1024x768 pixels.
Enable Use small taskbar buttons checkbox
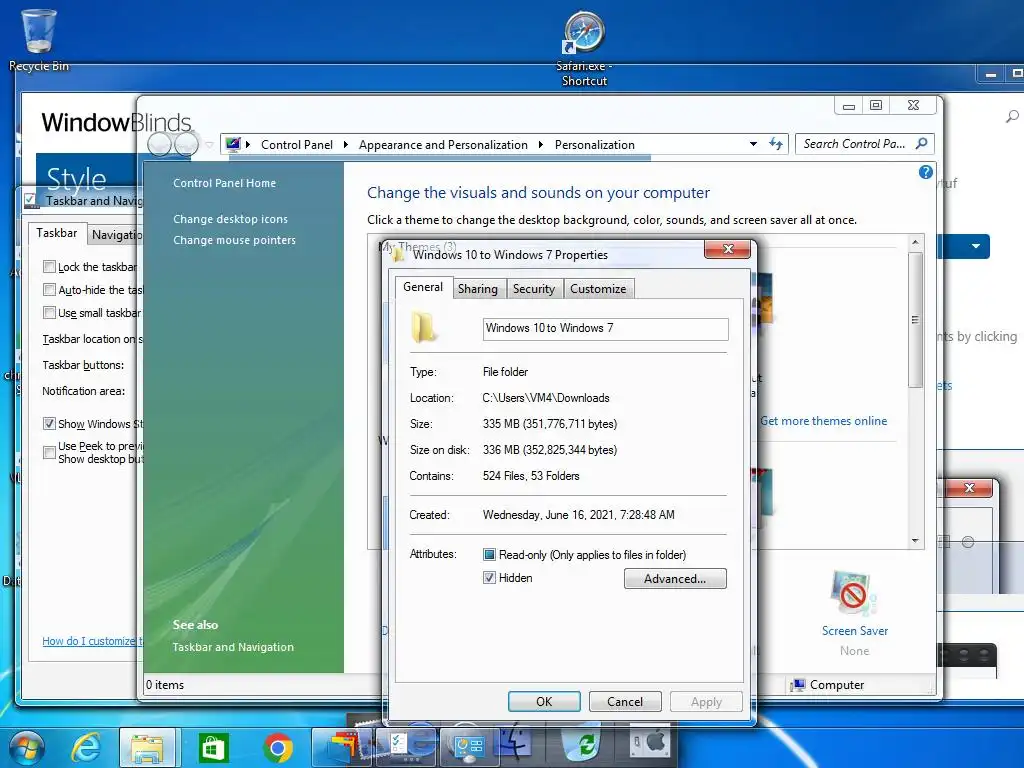pyautogui.click(x=49, y=312)
